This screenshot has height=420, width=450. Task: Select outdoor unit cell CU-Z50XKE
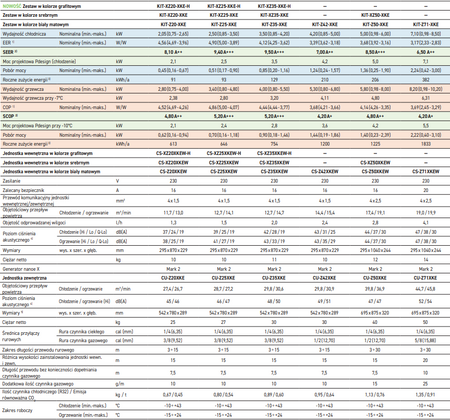375,278
